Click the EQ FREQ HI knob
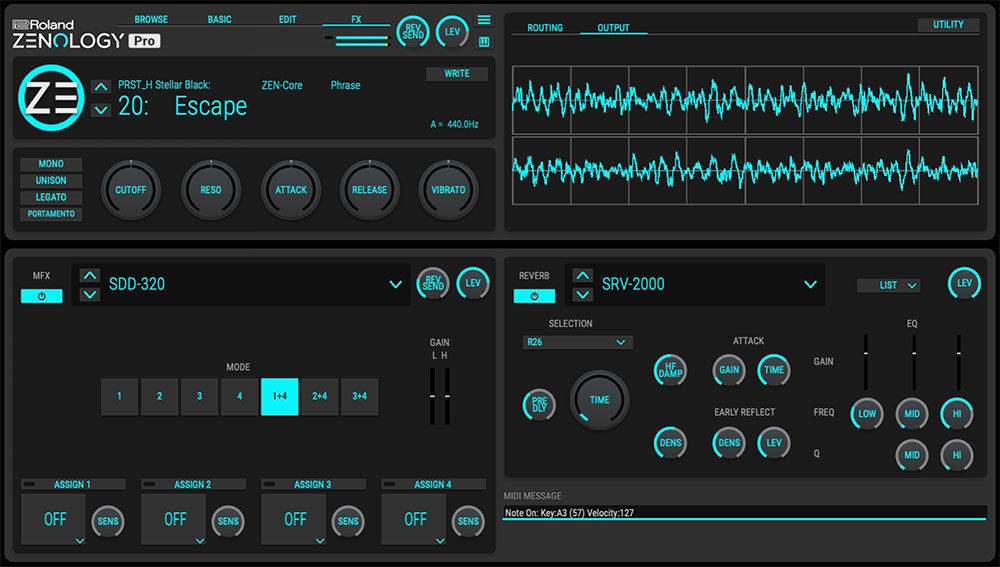The height and width of the screenshot is (567, 1000). [x=957, y=414]
